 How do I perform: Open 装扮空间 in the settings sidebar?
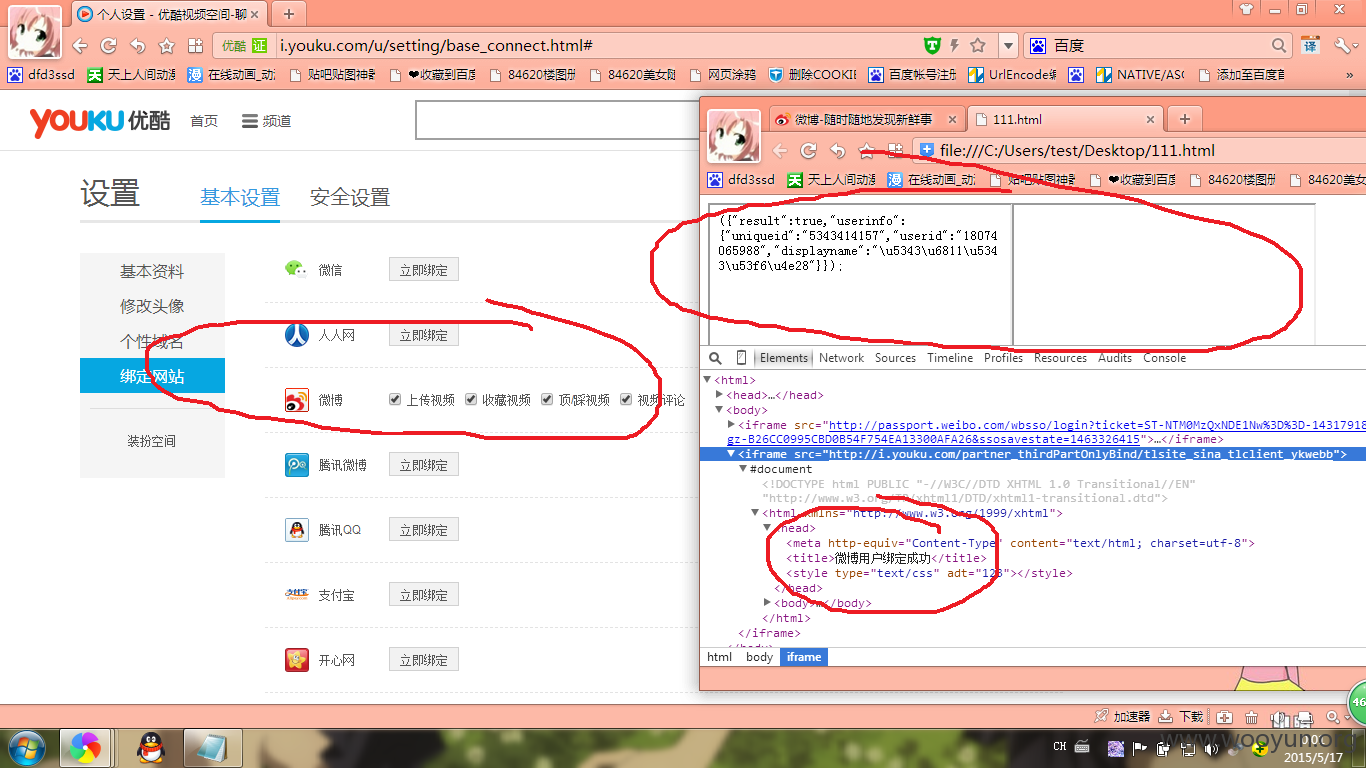point(152,441)
